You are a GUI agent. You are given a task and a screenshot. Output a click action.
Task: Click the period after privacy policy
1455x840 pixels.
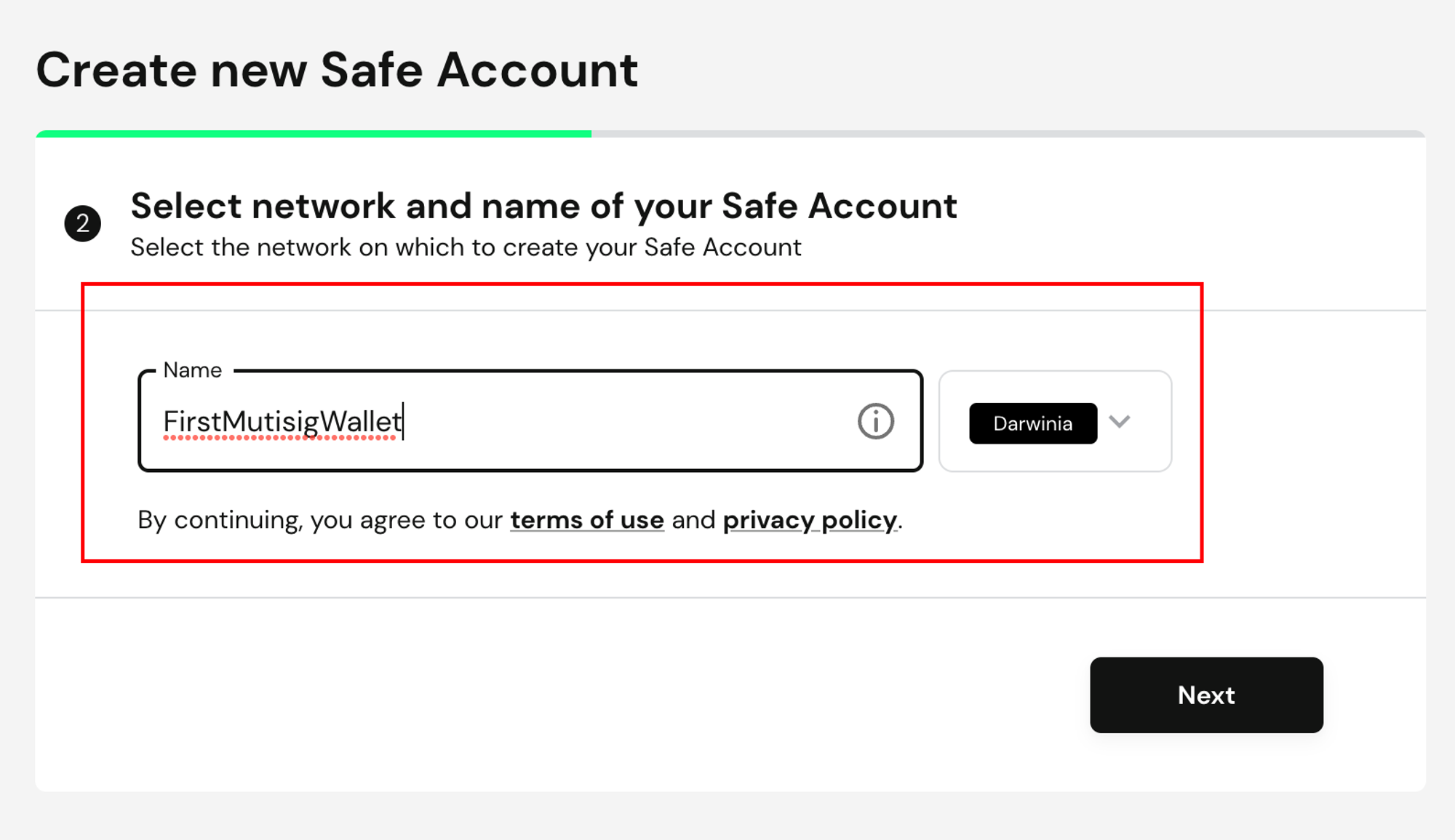[x=901, y=521]
